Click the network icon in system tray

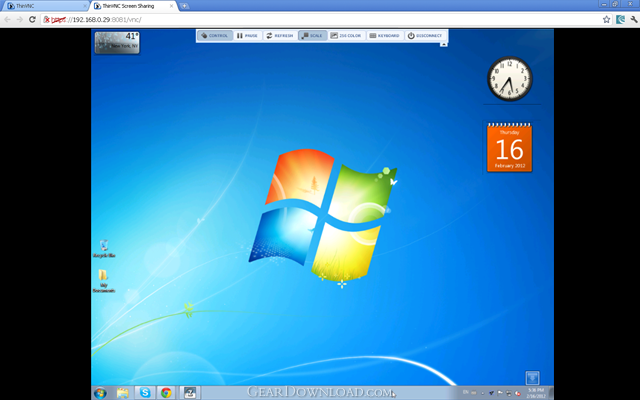tap(509, 393)
